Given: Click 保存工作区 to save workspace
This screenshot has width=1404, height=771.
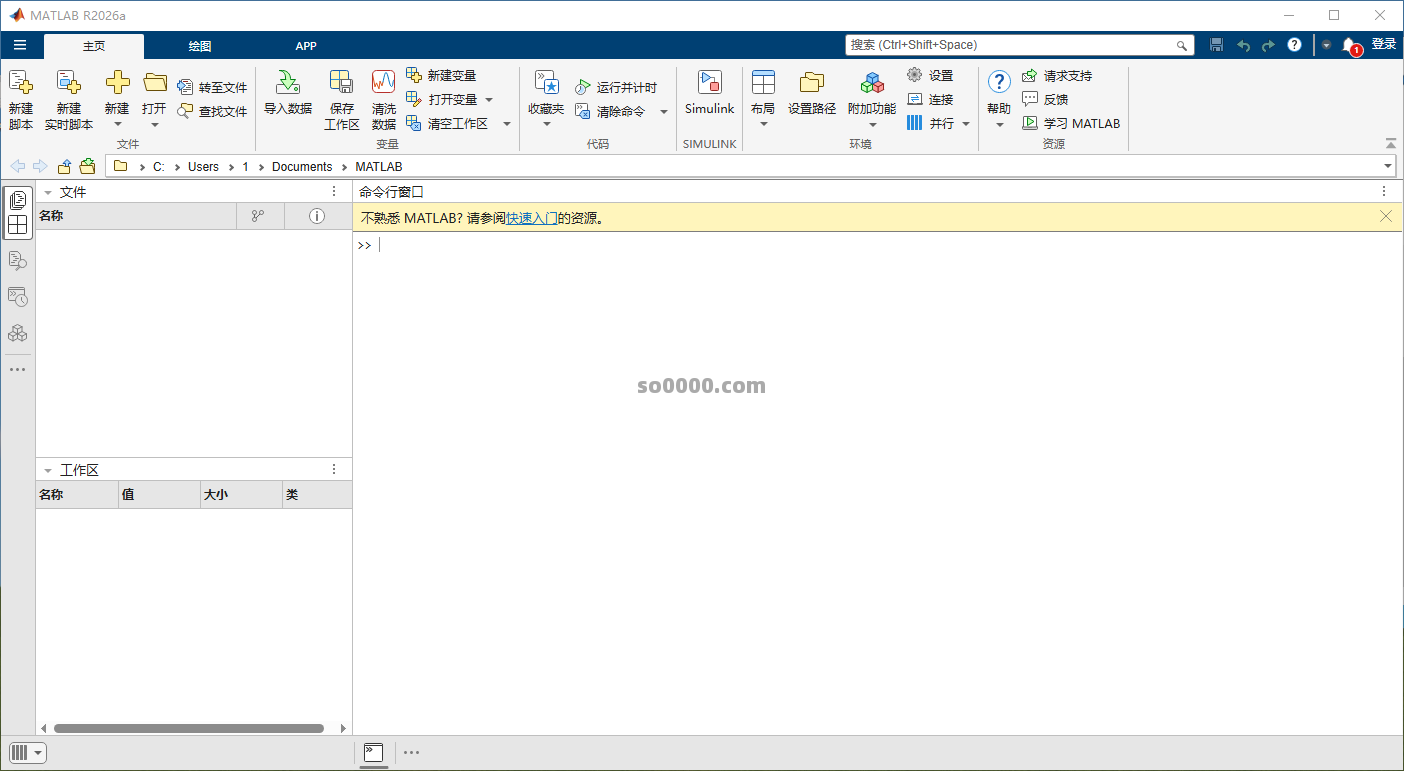Looking at the screenshot, I should [342, 100].
